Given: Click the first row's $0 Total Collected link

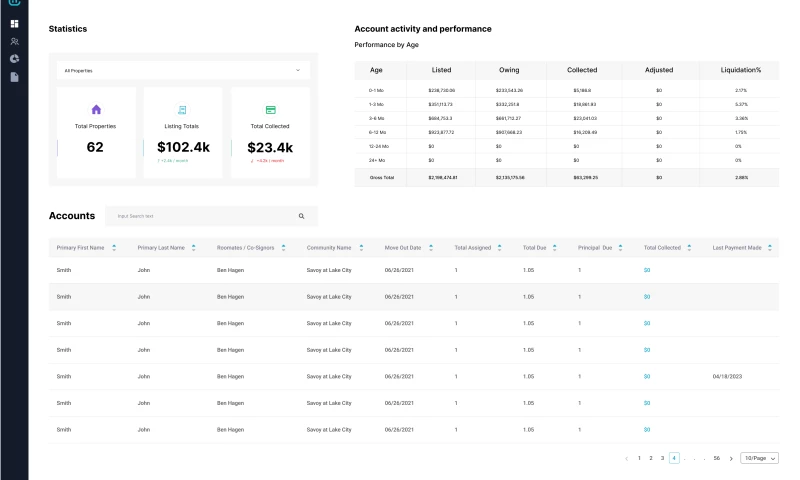Looking at the screenshot, I should 647,270.
